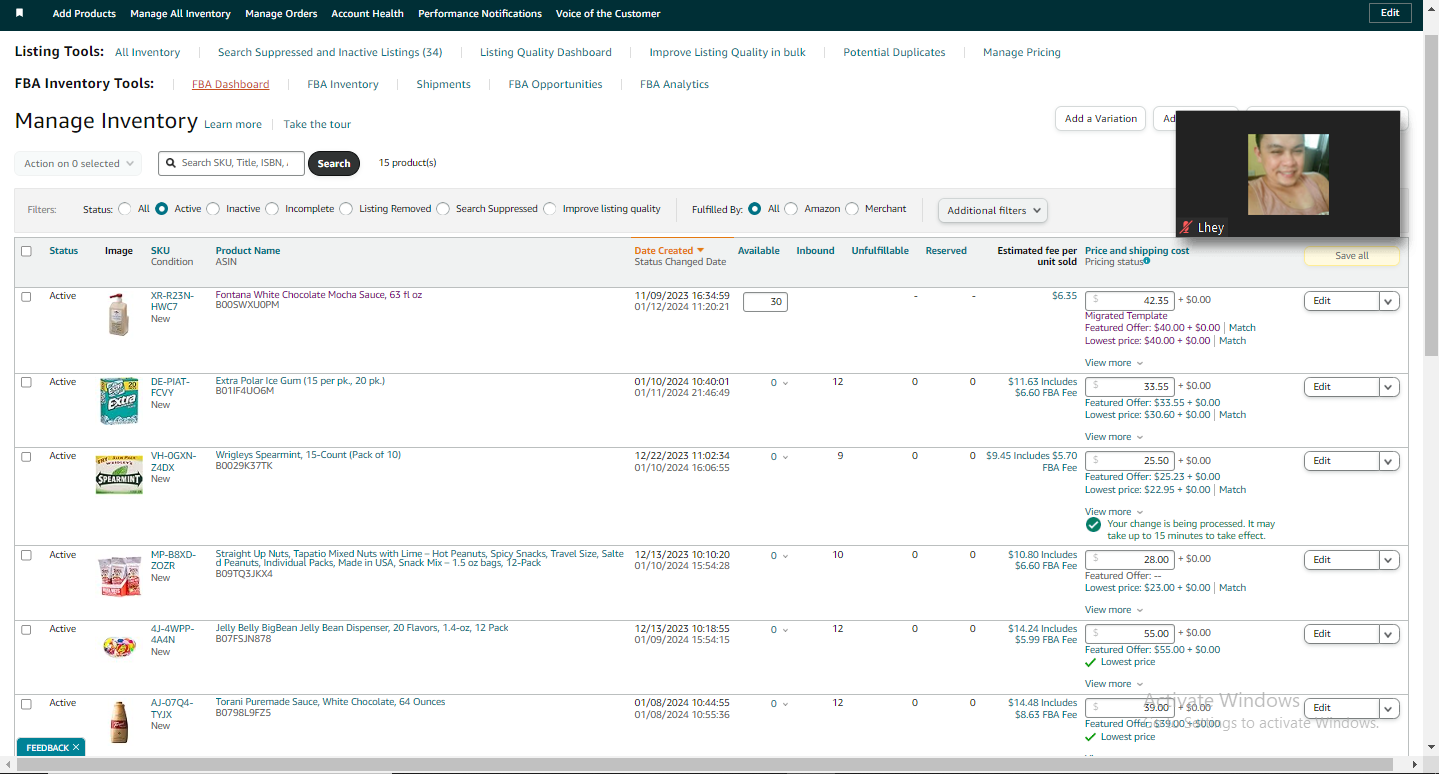The width and height of the screenshot is (1439, 774).
Task: Open the Learn more link
Action: (233, 125)
